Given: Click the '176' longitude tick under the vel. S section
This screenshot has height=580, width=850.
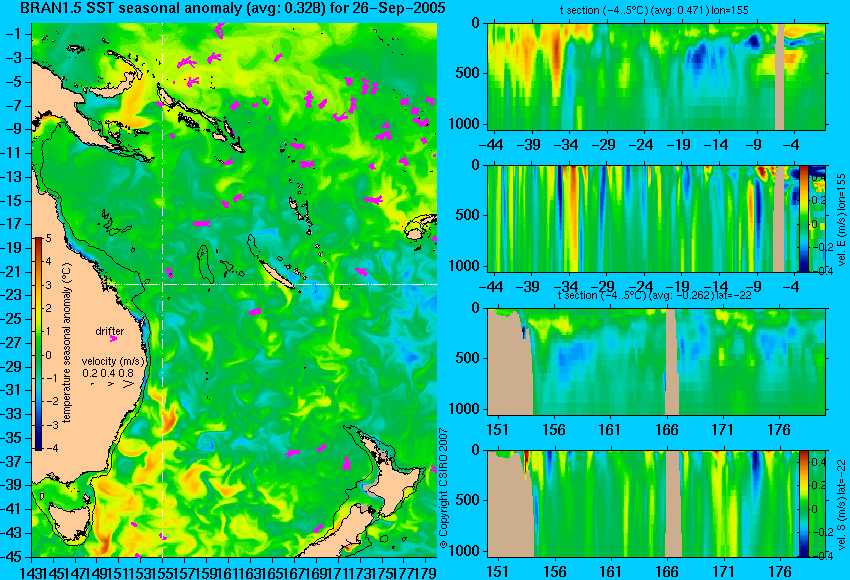Looking at the screenshot, I should (780, 571).
